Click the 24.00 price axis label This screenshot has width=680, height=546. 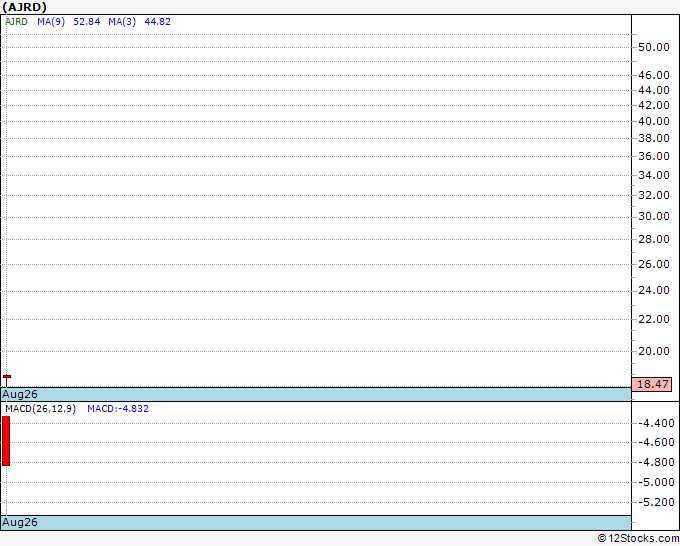[x=654, y=290]
